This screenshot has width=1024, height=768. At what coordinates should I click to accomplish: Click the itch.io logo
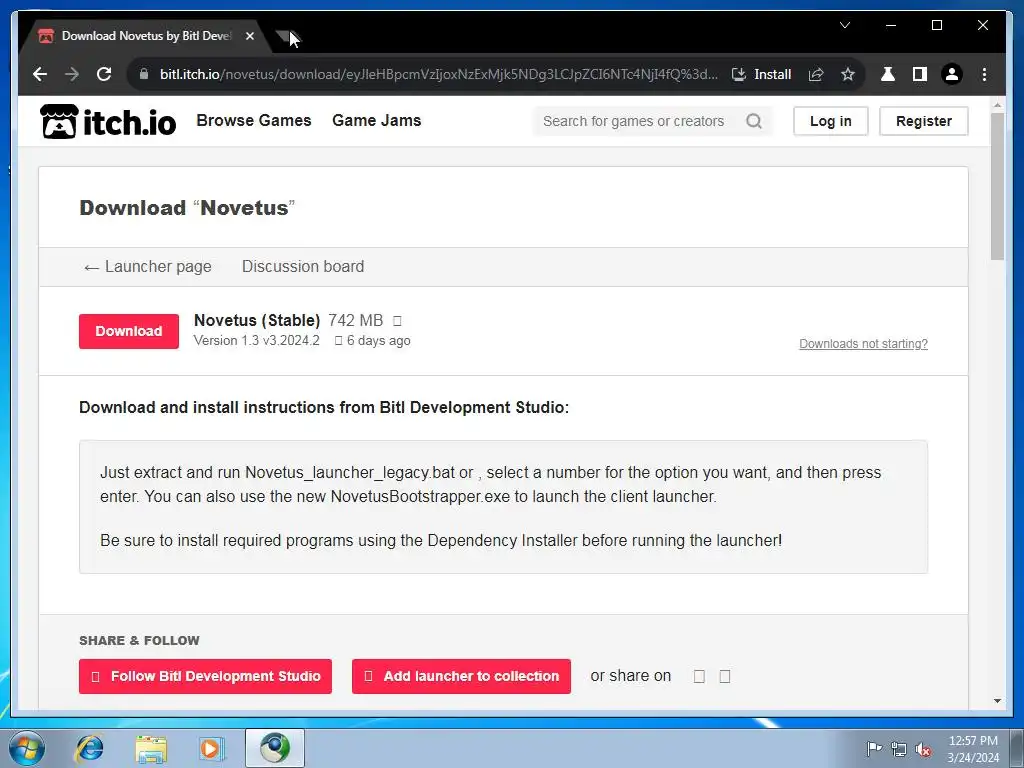[108, 121]
